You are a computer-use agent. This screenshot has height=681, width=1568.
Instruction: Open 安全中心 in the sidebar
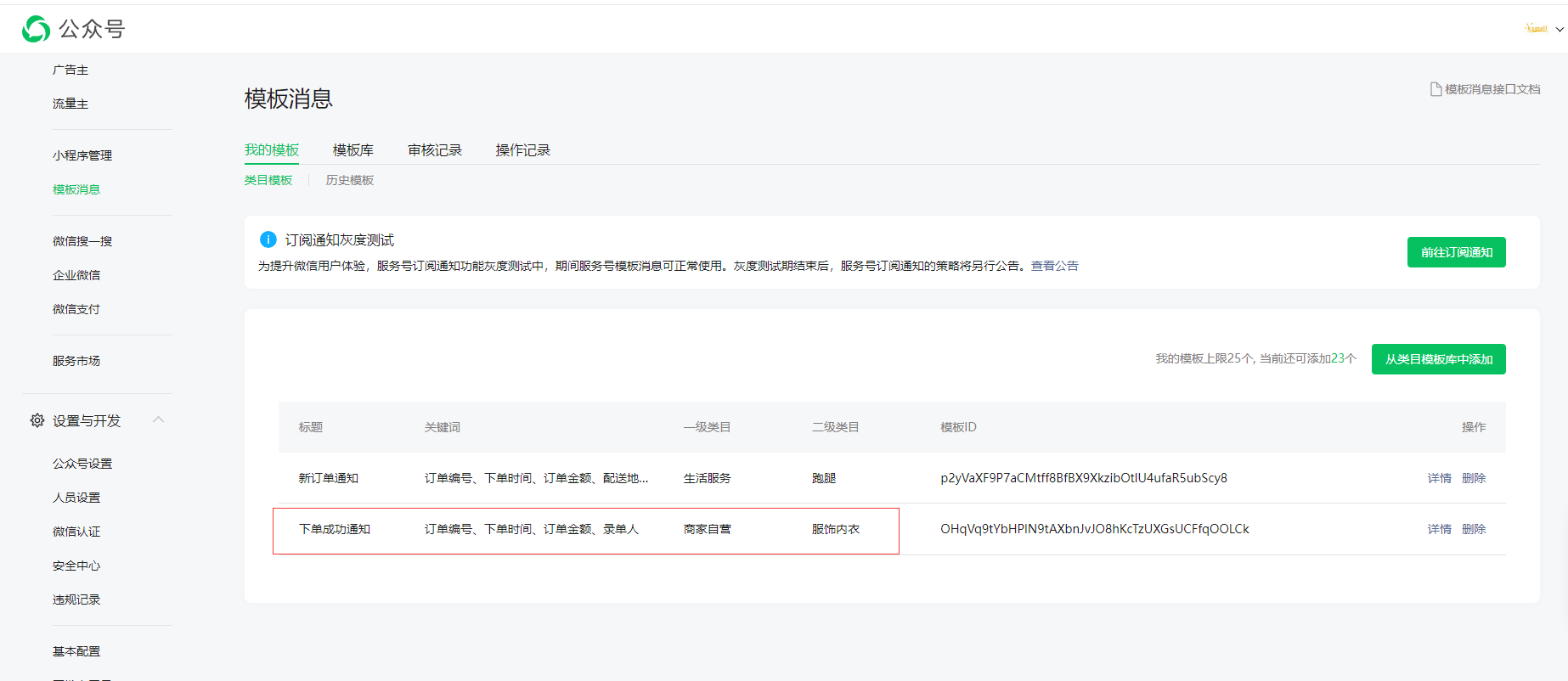pos(76,566)
